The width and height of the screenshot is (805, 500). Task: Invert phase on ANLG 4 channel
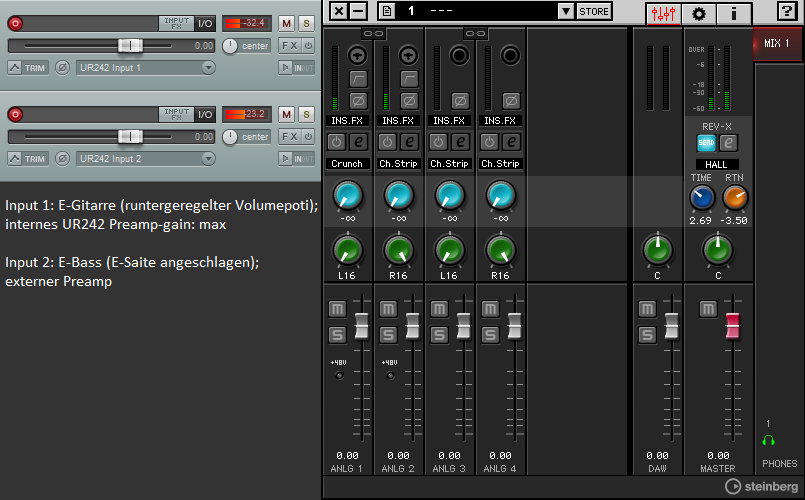[x=511, y=101]
